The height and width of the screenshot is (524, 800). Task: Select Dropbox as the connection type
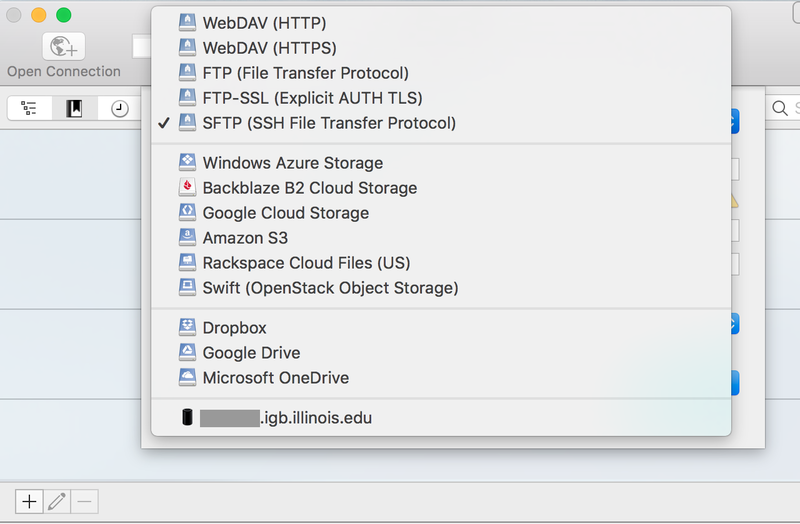235,328
